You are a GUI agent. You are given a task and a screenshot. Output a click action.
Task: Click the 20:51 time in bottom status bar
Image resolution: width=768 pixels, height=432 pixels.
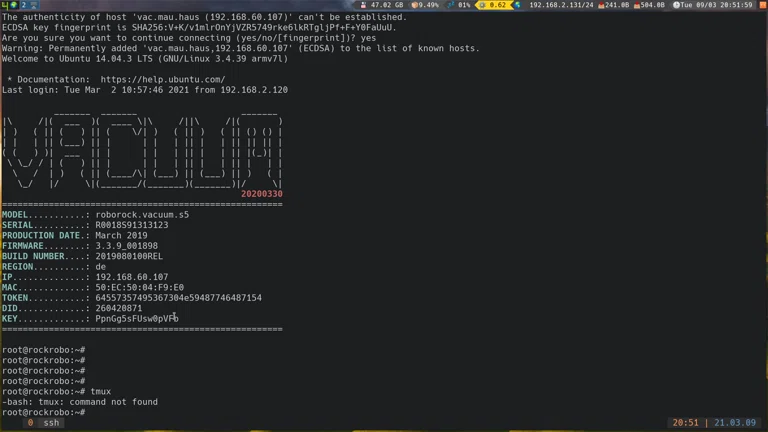[x=686, y=423]
